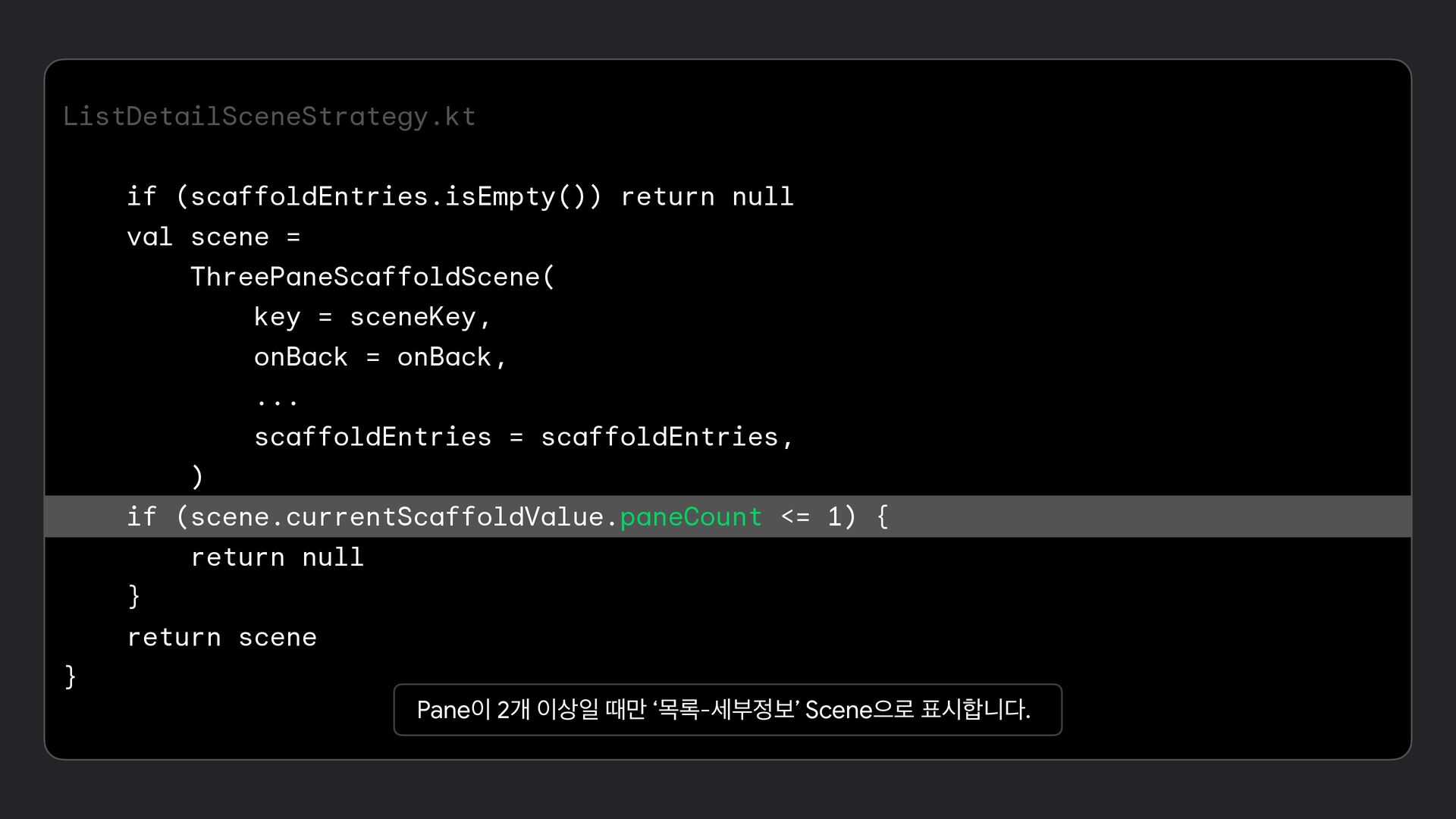The height and width of the screenshot is (819, 1456).
Task: Click '<= 1' comparison in highlighted line
Action: click(x=811, y=517)
